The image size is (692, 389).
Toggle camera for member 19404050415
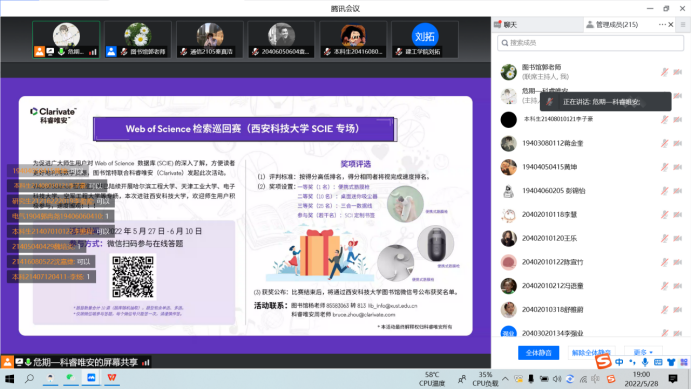pyautogui.click(x=678, y=167)
